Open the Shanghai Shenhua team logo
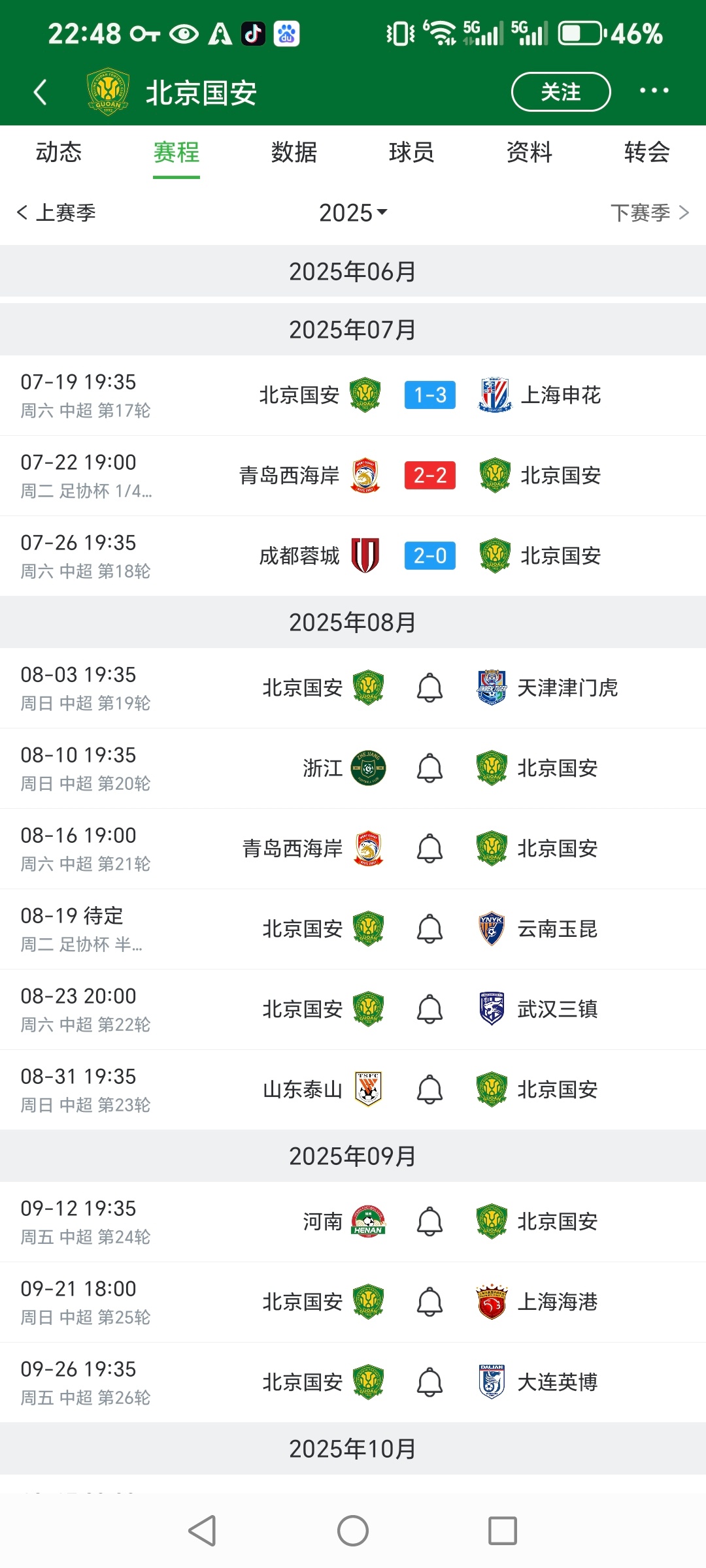Screen dimensions: 706x1568 [x=495, y=395]
